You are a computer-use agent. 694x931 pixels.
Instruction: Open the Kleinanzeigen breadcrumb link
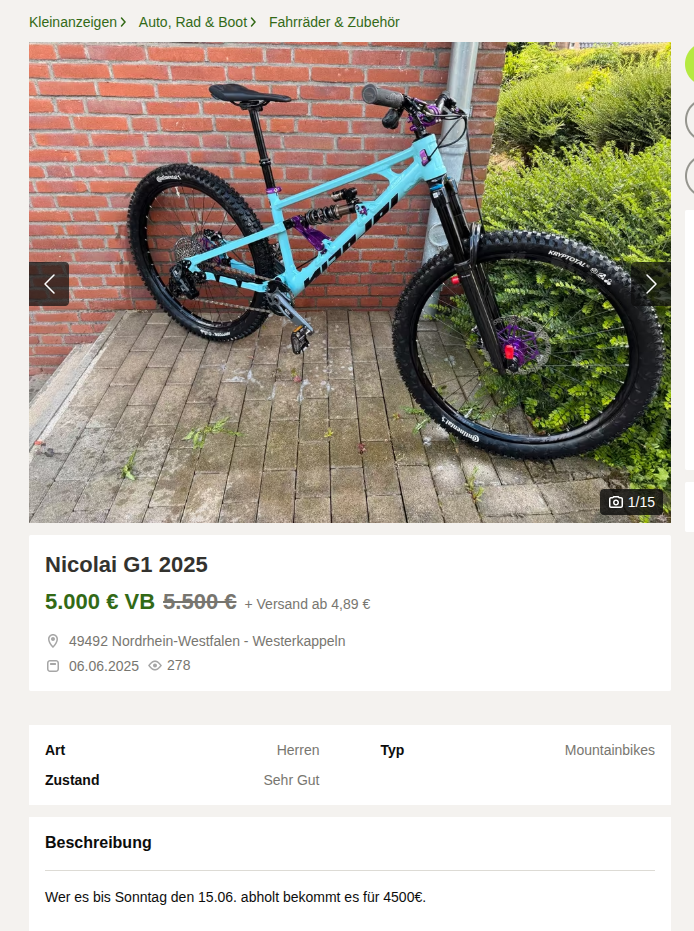pyautogui.click(x=73, y=22)
